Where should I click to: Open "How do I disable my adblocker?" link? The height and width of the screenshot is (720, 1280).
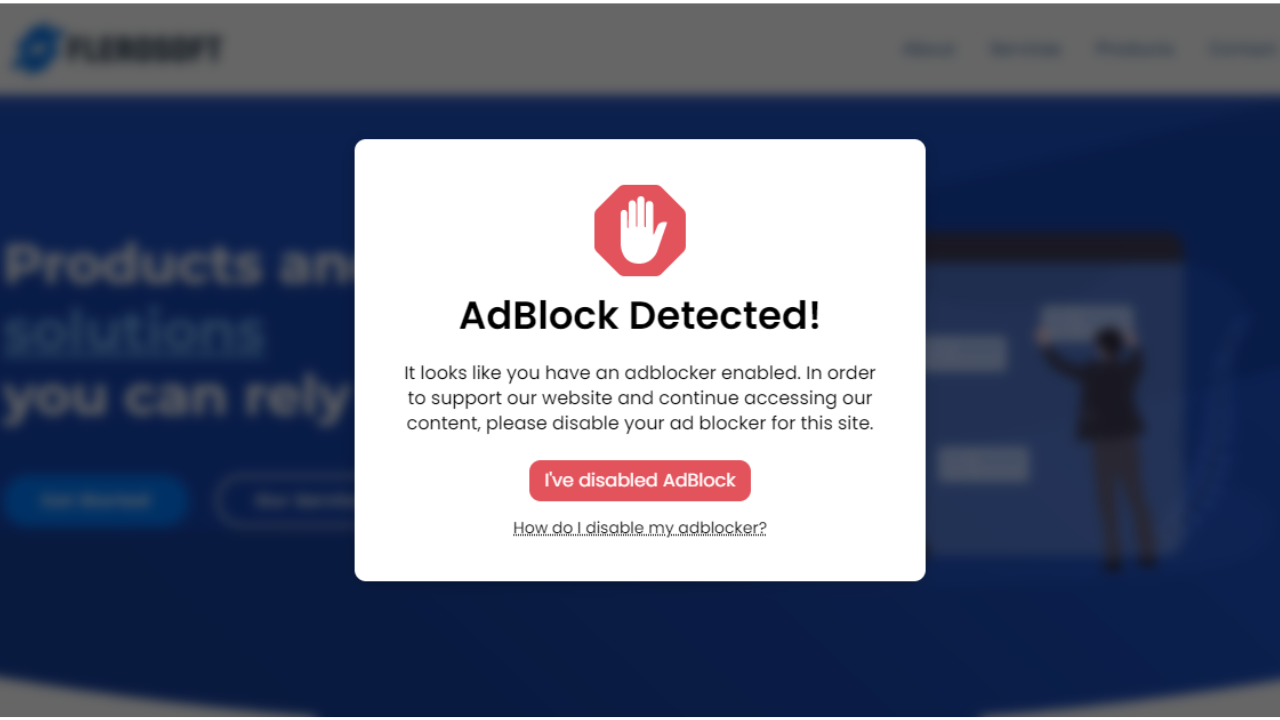[640, 528]
